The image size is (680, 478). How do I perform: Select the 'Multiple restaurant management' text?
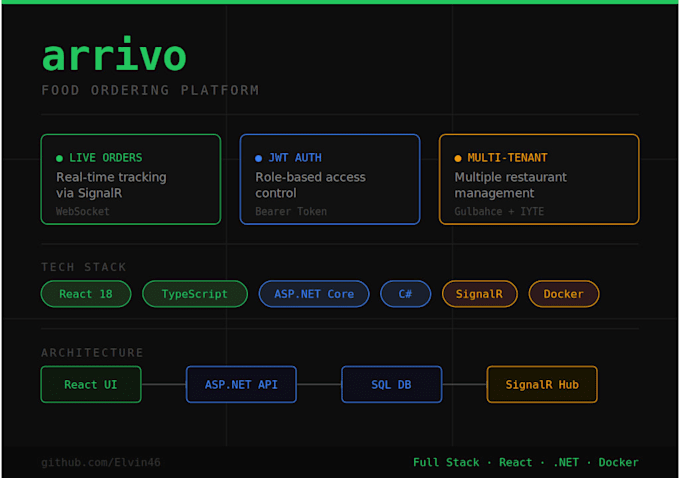[x=510, y=185]
